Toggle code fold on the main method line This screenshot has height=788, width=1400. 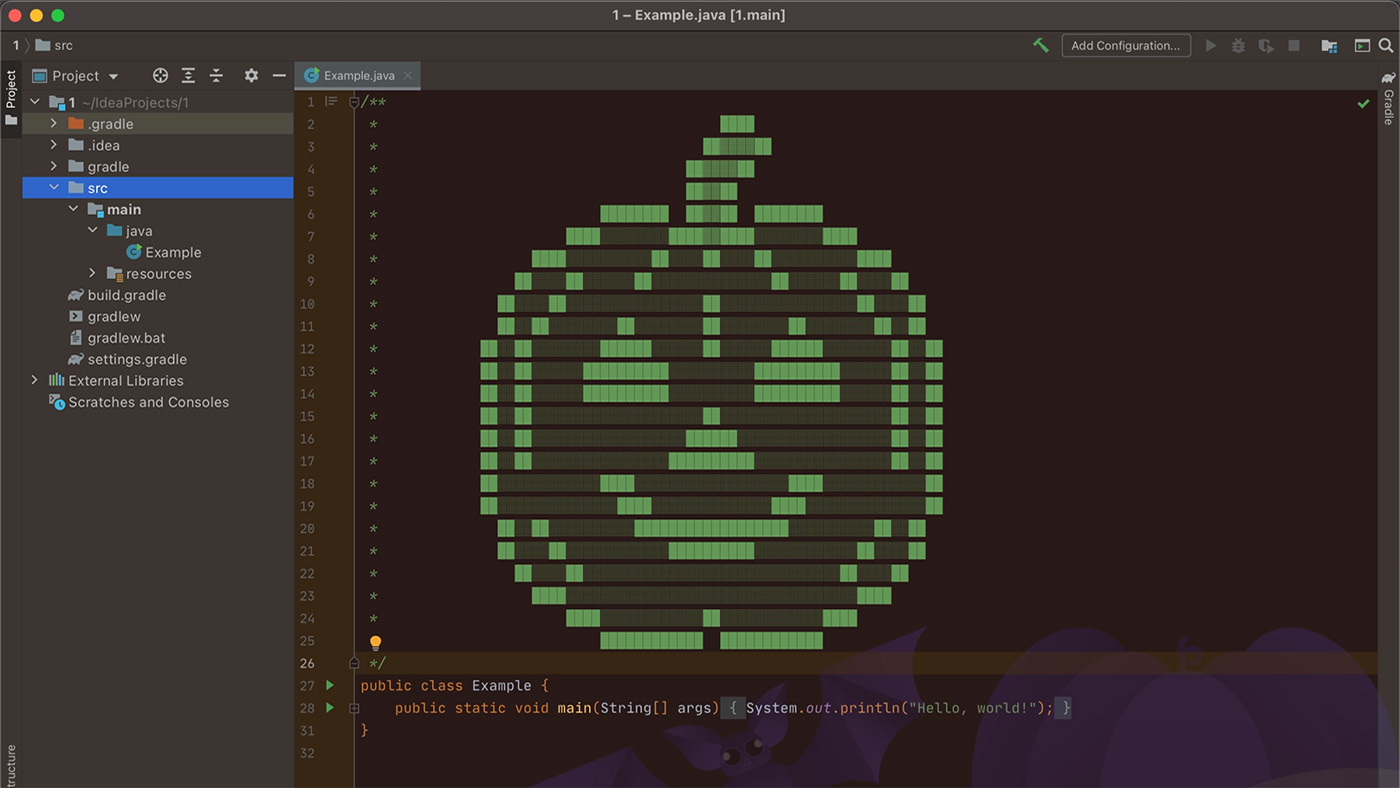pyautogui.click(x=354, y=708)
